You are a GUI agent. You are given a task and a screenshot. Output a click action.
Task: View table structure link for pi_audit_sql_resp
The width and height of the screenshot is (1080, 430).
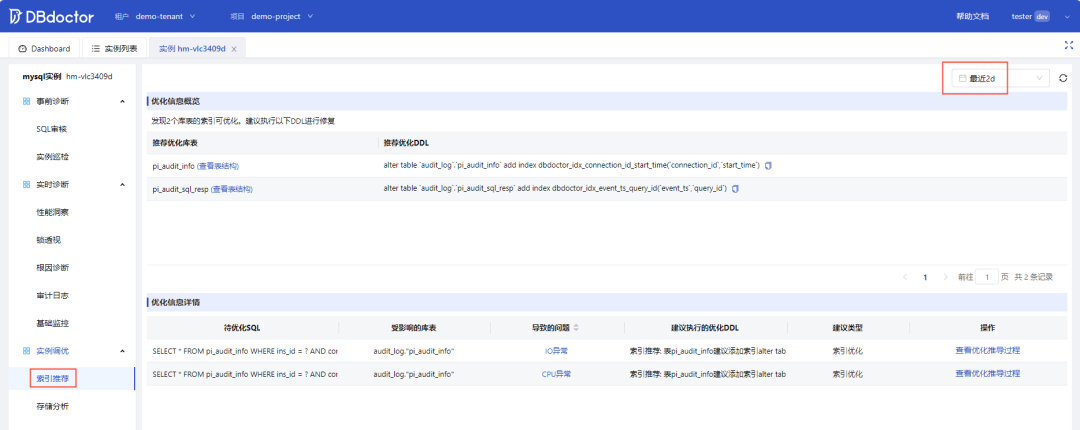(232, 189)
